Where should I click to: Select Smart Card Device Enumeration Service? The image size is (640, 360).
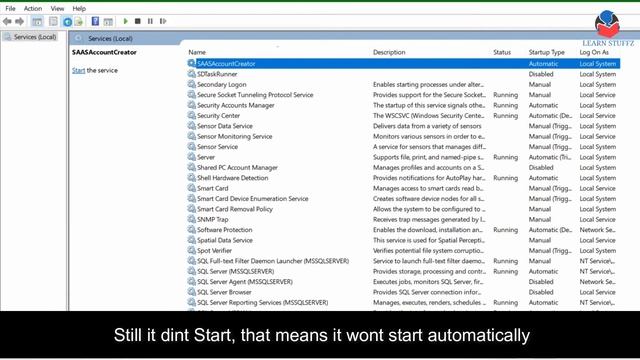coord(253,199)
